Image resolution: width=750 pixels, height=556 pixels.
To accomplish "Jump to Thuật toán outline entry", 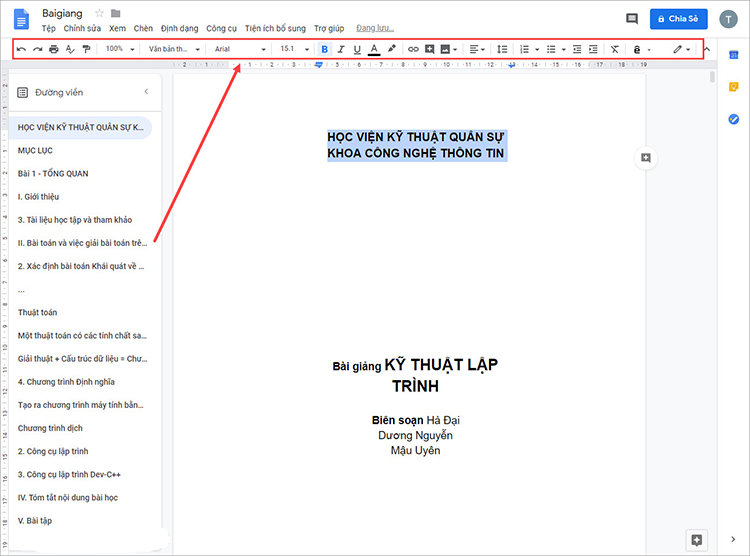I will click(x=37, y=312).
